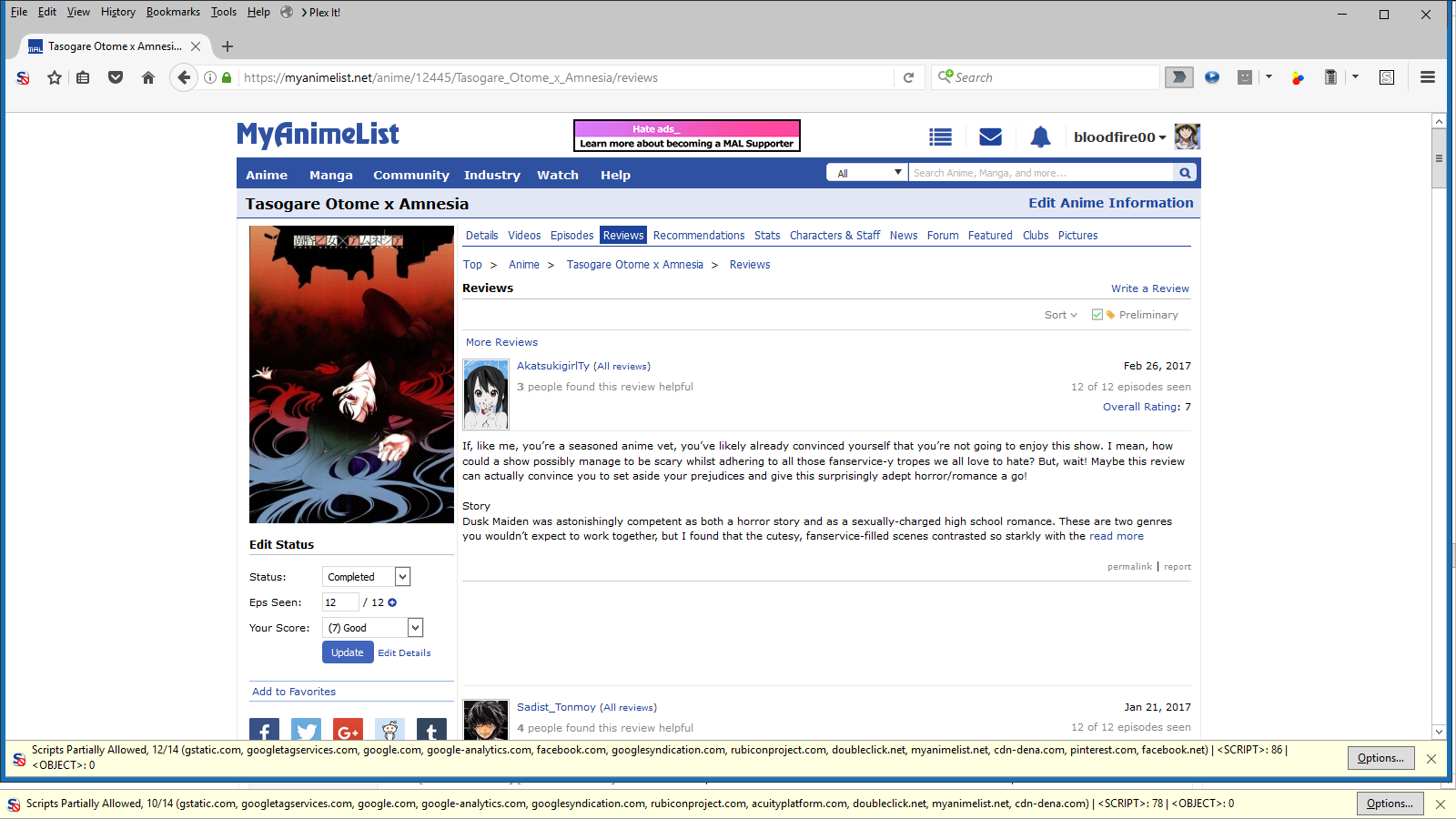The image size is (1456, 819).
Task: Click the Write a Review link
Action: coord(1149,288)
